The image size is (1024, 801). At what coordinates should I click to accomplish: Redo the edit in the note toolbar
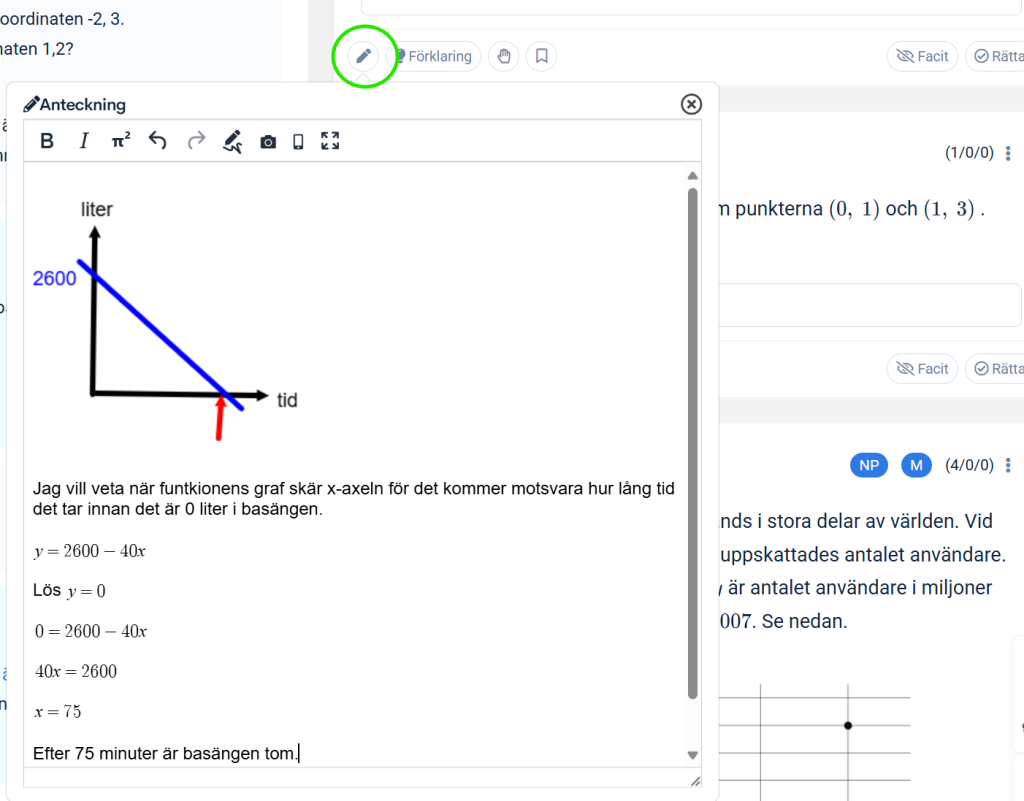[x=196, y=141]
